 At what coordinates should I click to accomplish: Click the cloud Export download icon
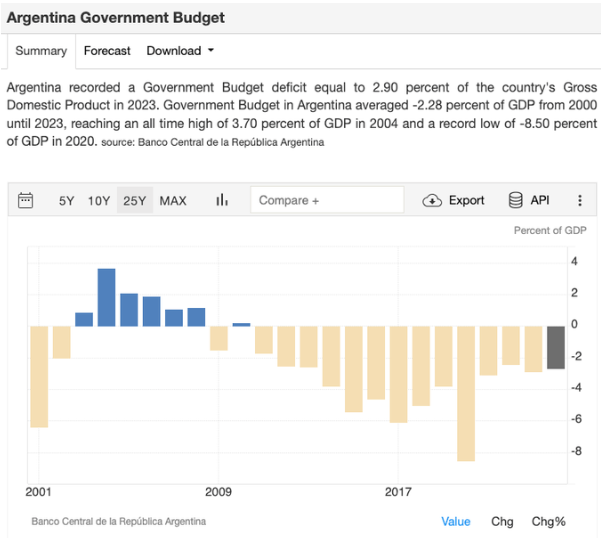click(x=432, y=200)
